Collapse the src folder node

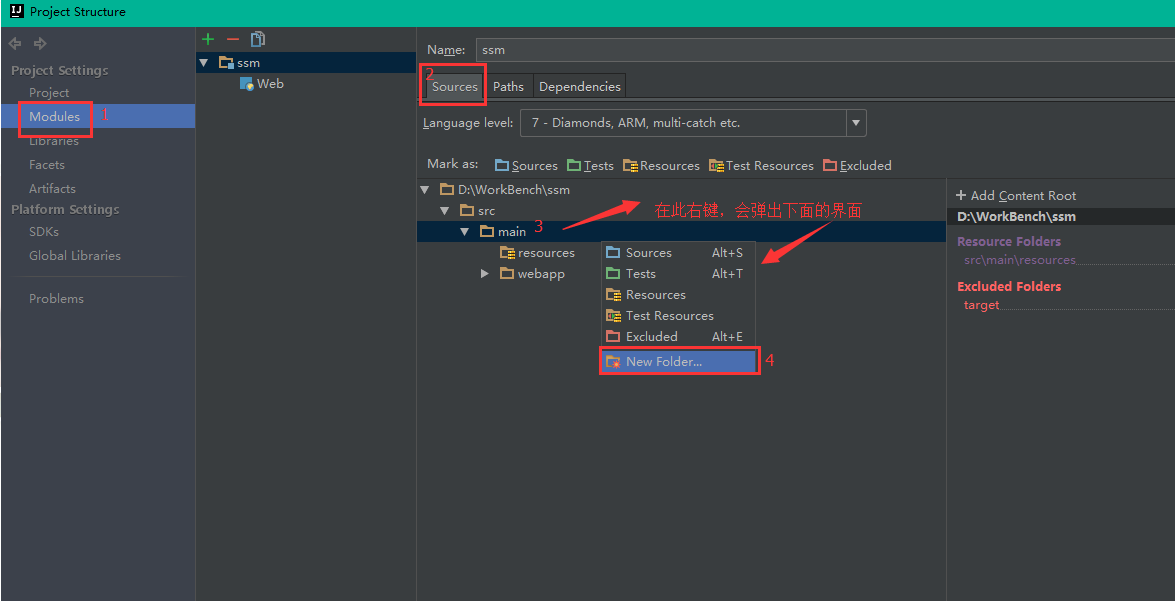point(445,211)
